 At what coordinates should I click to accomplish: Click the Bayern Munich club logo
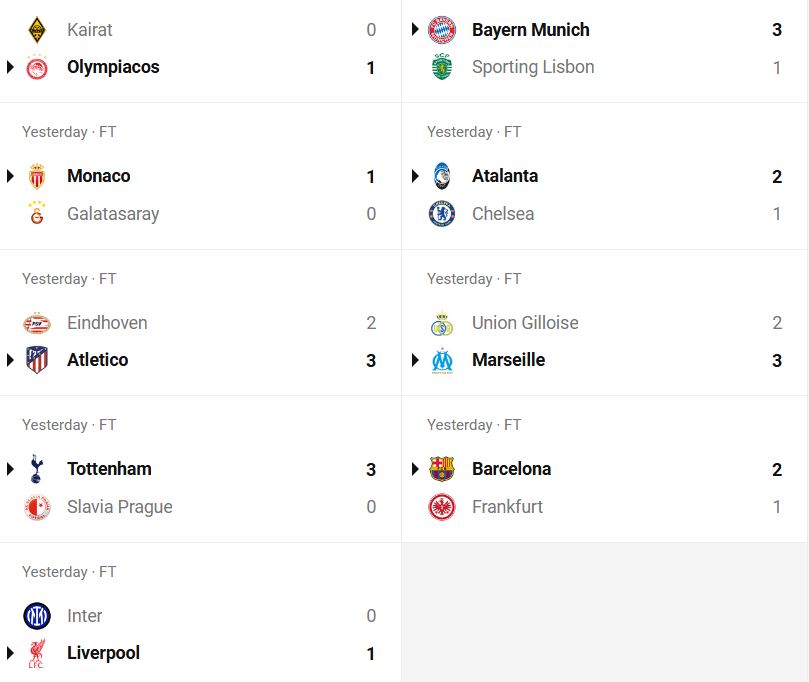click(x=442, y=30)
